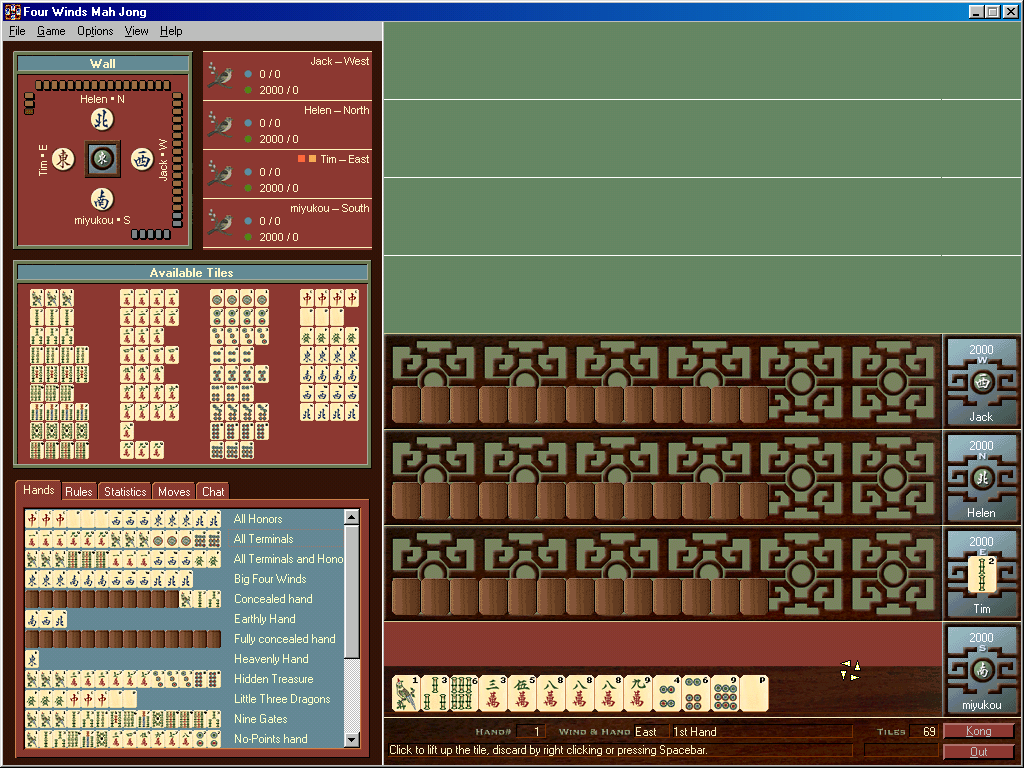Screen dimensions: 1024x768
Task: Click the bird icon beside Tim – East
Action: [220, 174]
